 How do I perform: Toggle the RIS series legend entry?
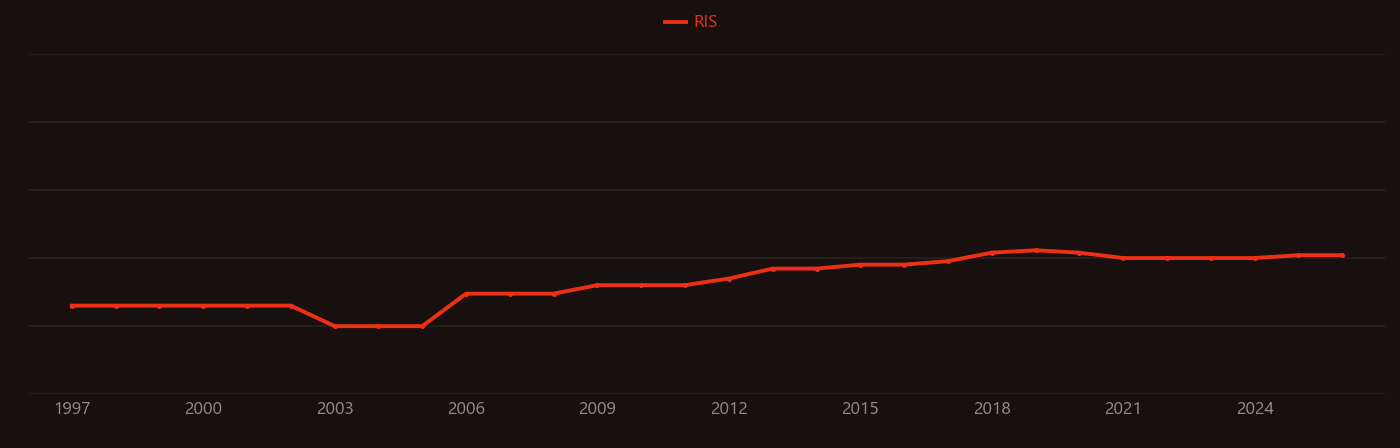click(x=691, y=22)
